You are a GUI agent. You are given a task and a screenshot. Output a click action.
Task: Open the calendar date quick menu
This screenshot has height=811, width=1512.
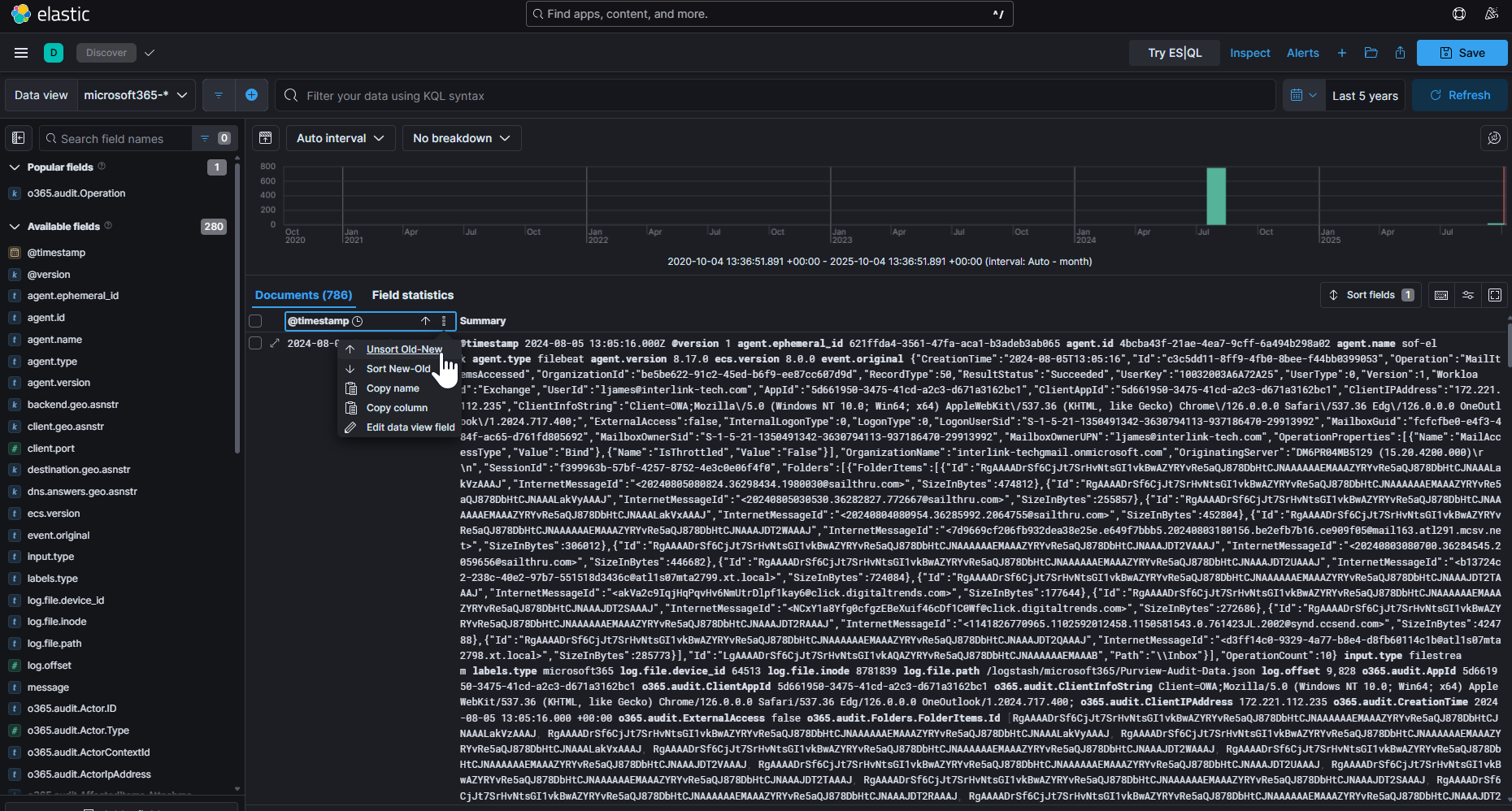point(1303,95)
